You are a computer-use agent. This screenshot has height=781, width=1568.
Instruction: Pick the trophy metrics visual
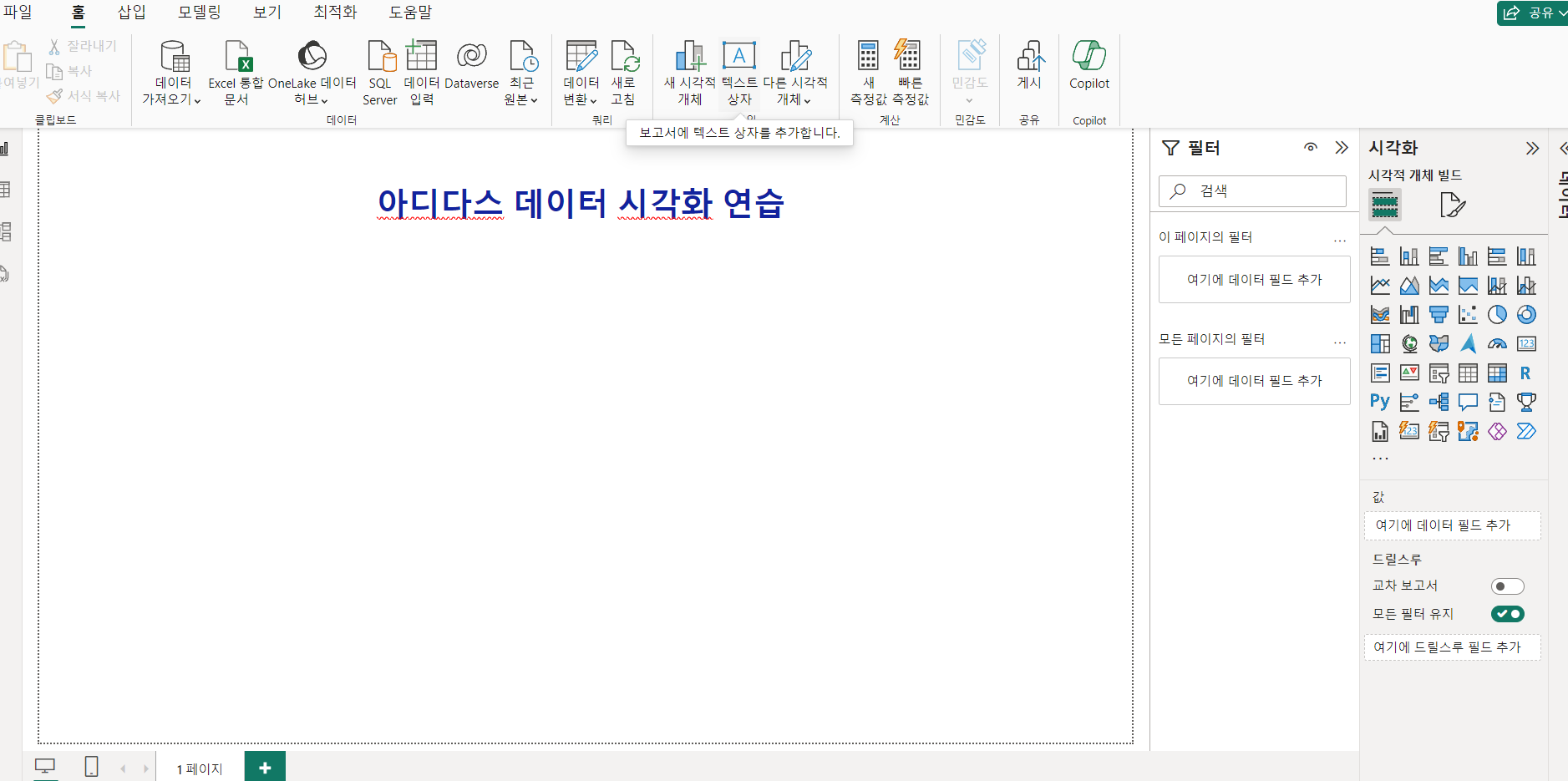pyautogui.click(x=1526, y=403)
